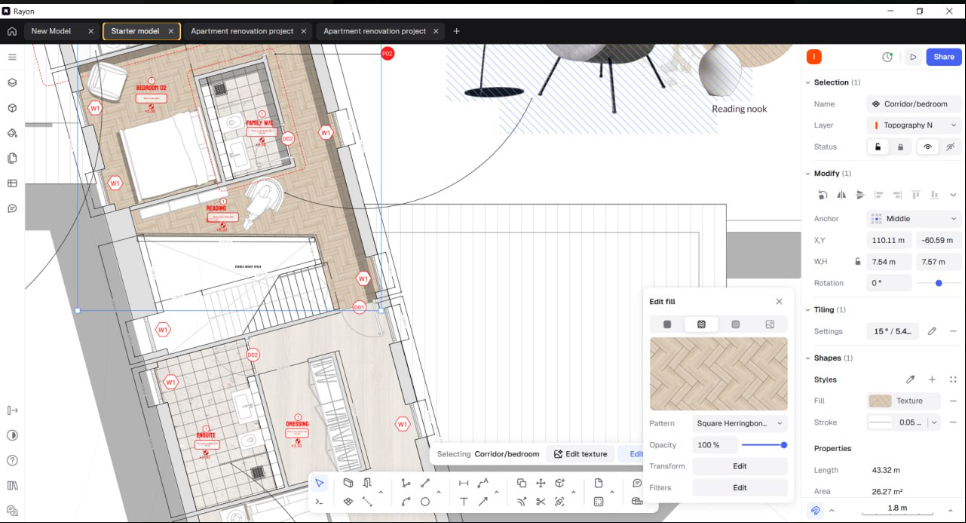Select the wall drawing tool
The image size is (966, 523).
pyautogui.click(x=348, y=483)
